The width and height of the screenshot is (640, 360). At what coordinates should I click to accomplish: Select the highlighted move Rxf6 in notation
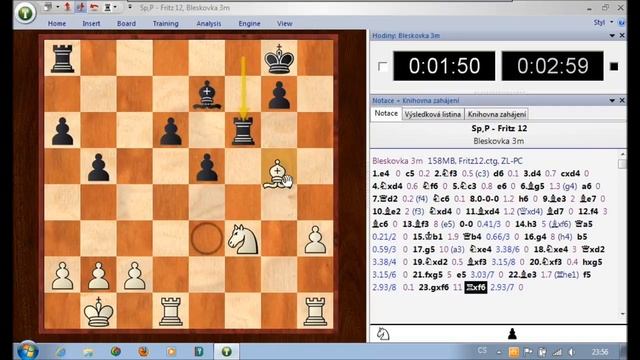coord(476,287)
